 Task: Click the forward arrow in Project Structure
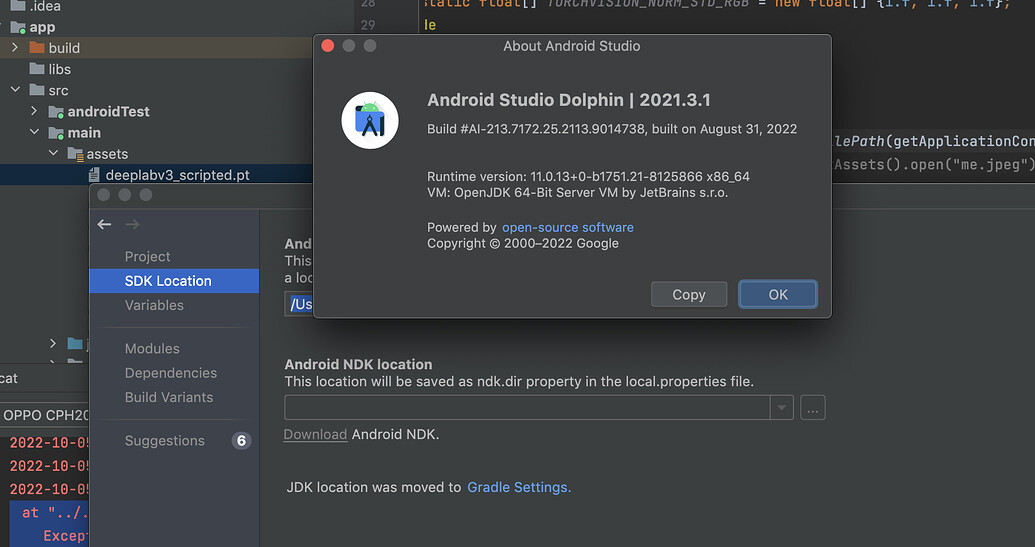tap(132, 225)
